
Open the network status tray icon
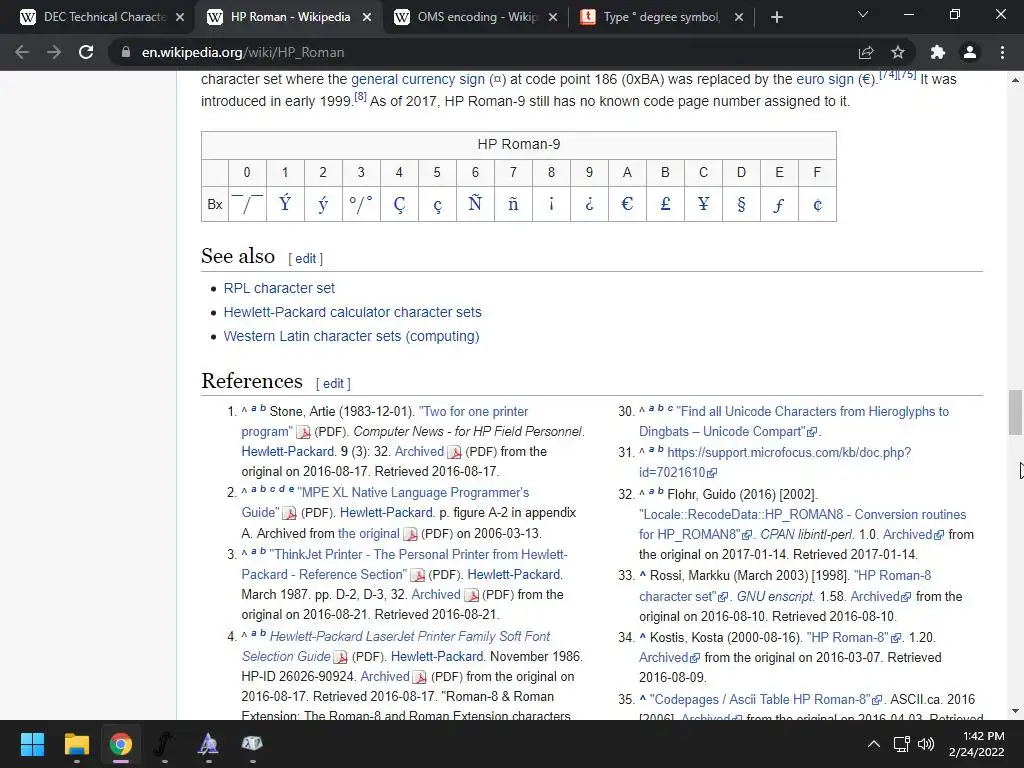[x=902, y=744]
